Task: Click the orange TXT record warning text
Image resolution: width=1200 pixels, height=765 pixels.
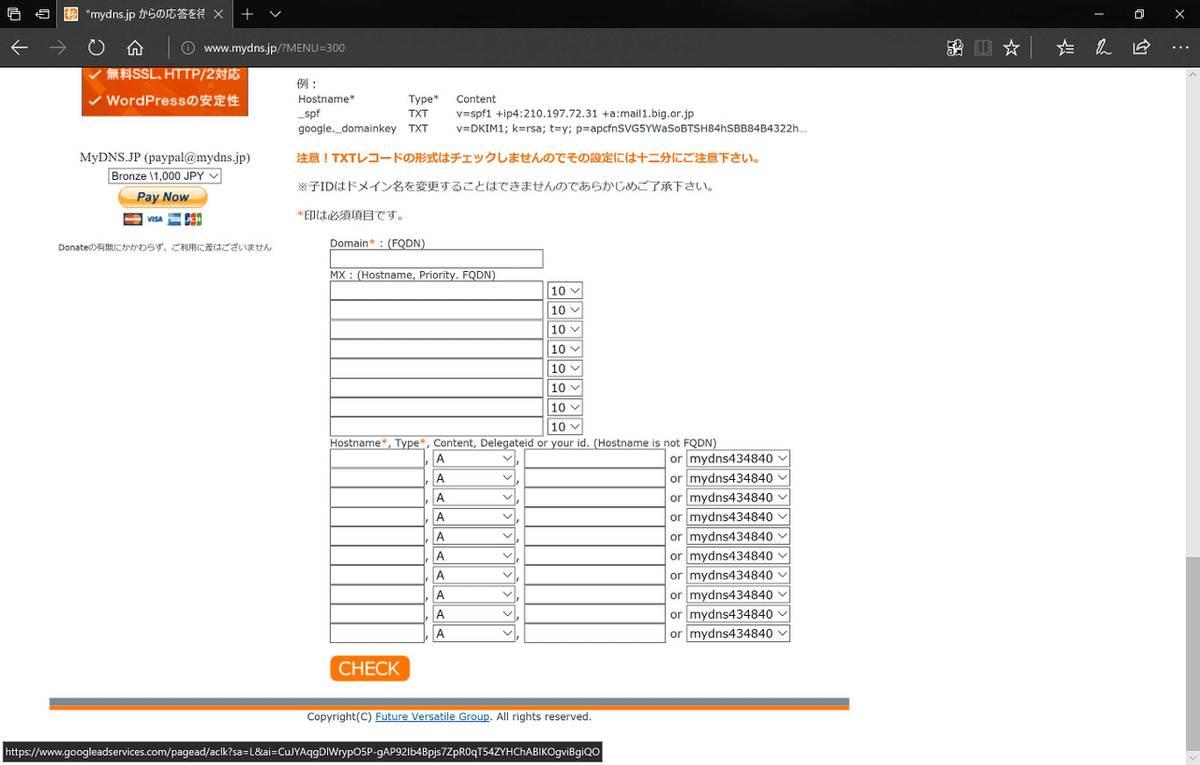Action: (x=528, y=158)
